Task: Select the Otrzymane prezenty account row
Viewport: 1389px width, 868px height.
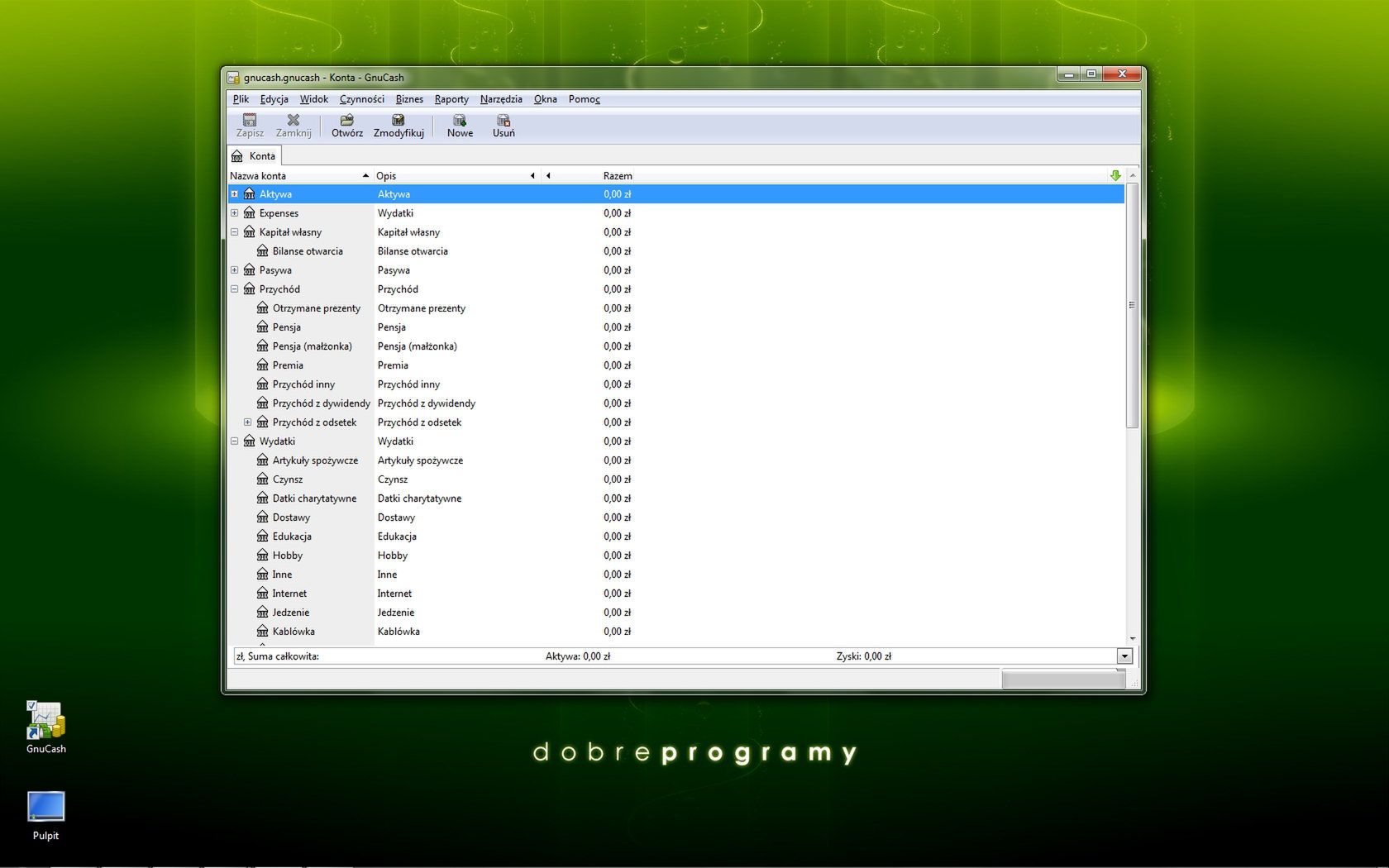Action: pyautogui.click(x=675, y=308)
